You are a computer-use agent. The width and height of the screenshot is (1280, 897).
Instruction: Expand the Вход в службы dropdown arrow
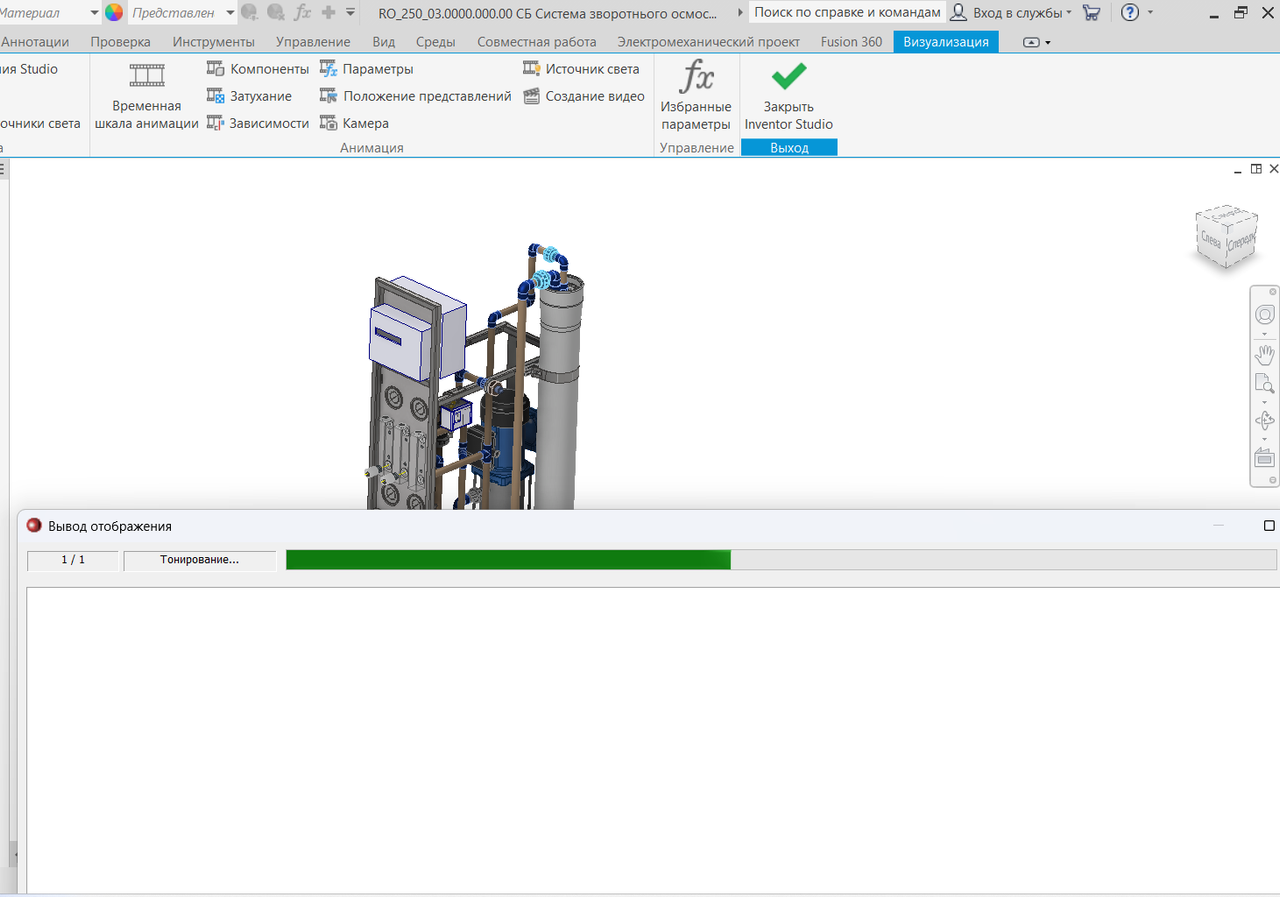click(1069, 13)
